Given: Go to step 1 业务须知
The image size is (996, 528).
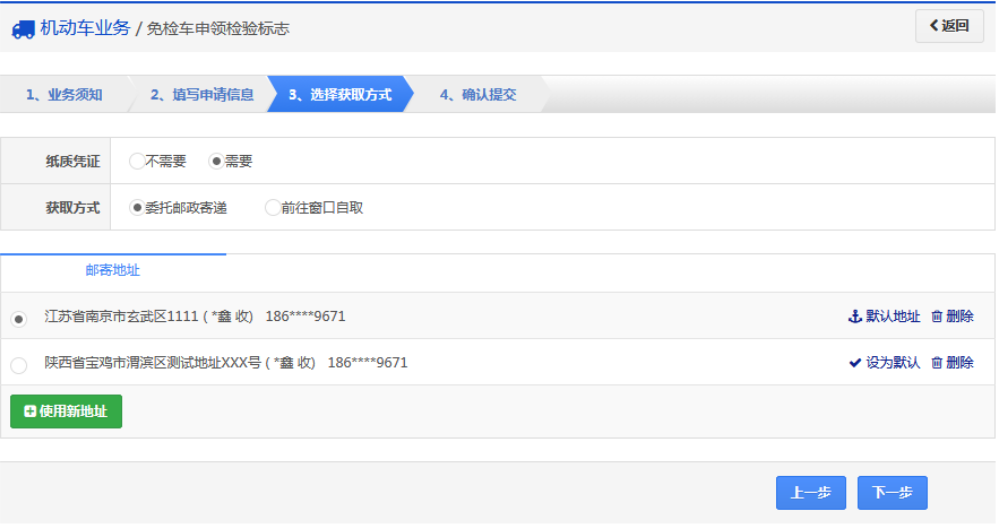Looking at the screenshot, I should pos(64,95).
